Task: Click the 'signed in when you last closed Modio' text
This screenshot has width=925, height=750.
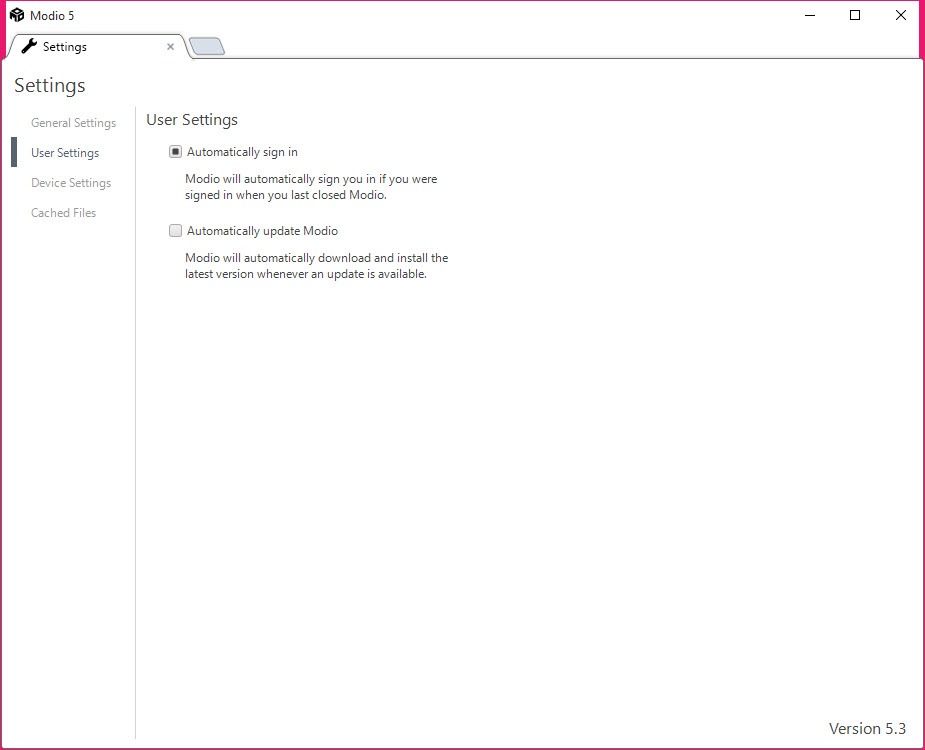Action: click(286, 195)
